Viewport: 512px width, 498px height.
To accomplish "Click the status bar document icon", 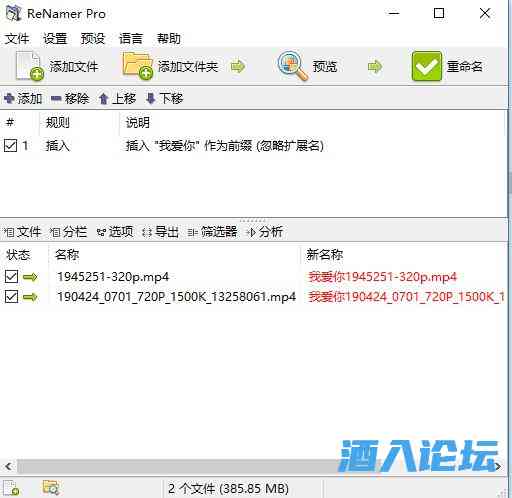I will (x=12, y=488).
